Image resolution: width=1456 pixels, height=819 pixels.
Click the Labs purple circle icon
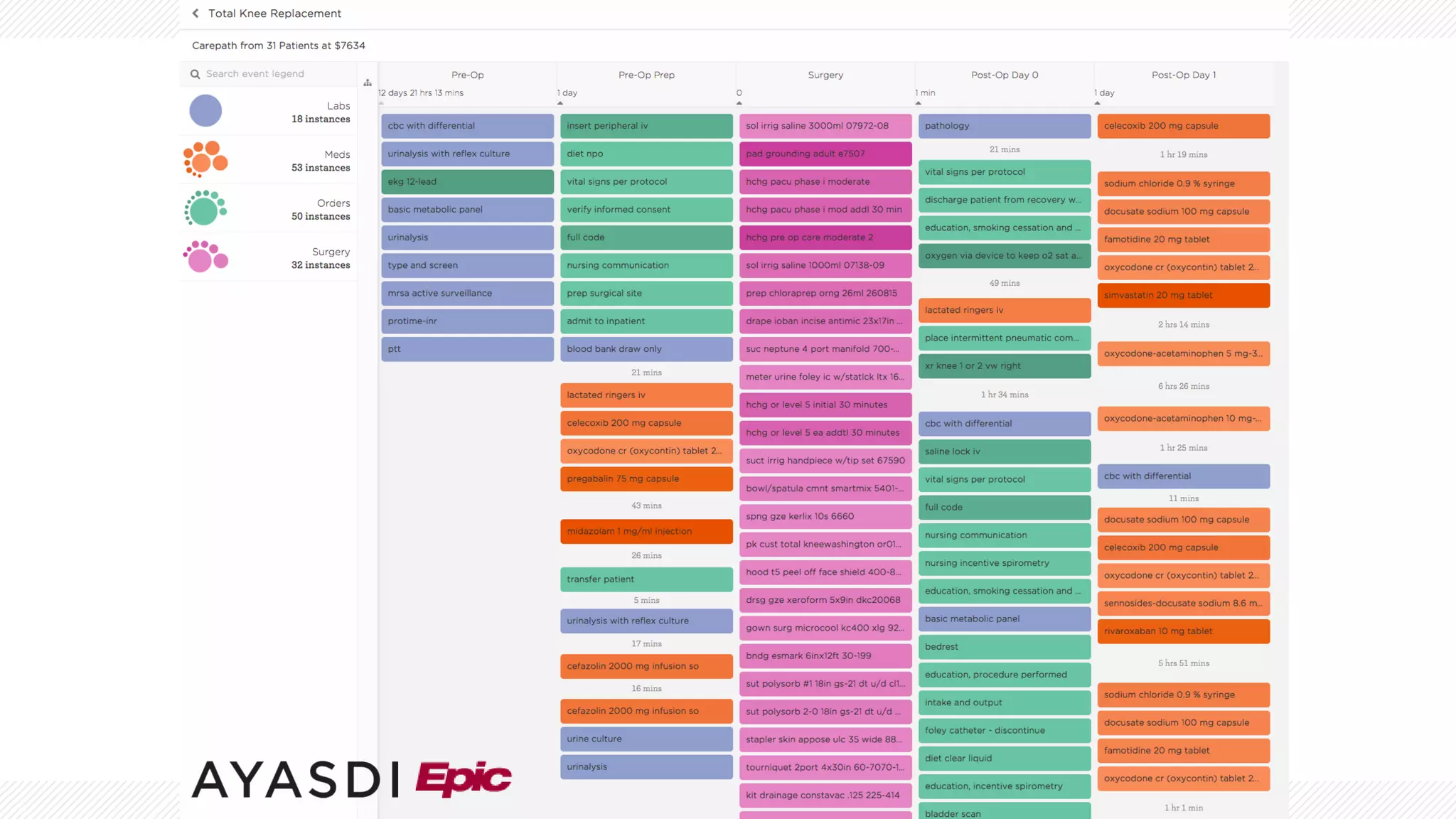click(x=205, y=111)
